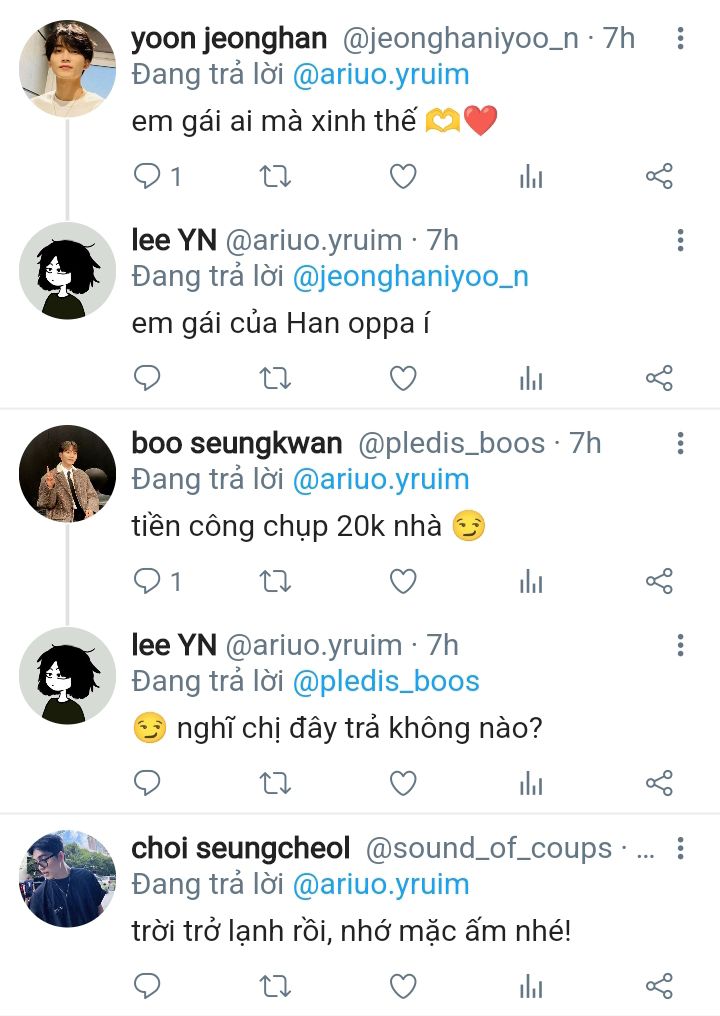This screenshot has height=1016, width=720.
Task: Open yoon jeonghan's profile avatar
Action: (68, 69)
